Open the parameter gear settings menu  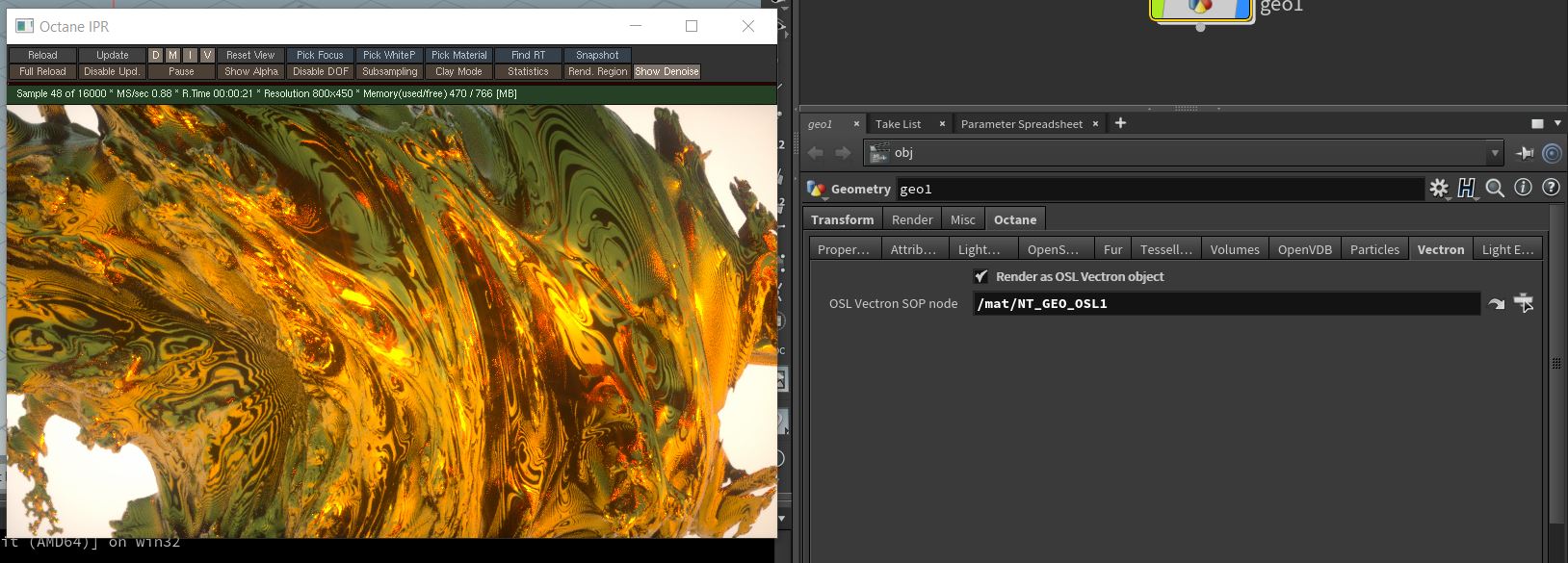pyautogui.click(x=1439, y=189)
